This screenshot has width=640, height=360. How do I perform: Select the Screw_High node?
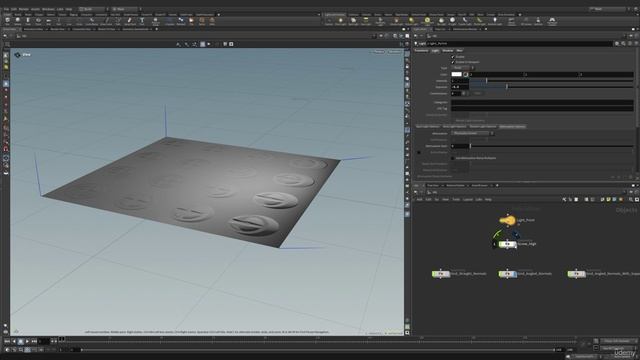point(507,244)
